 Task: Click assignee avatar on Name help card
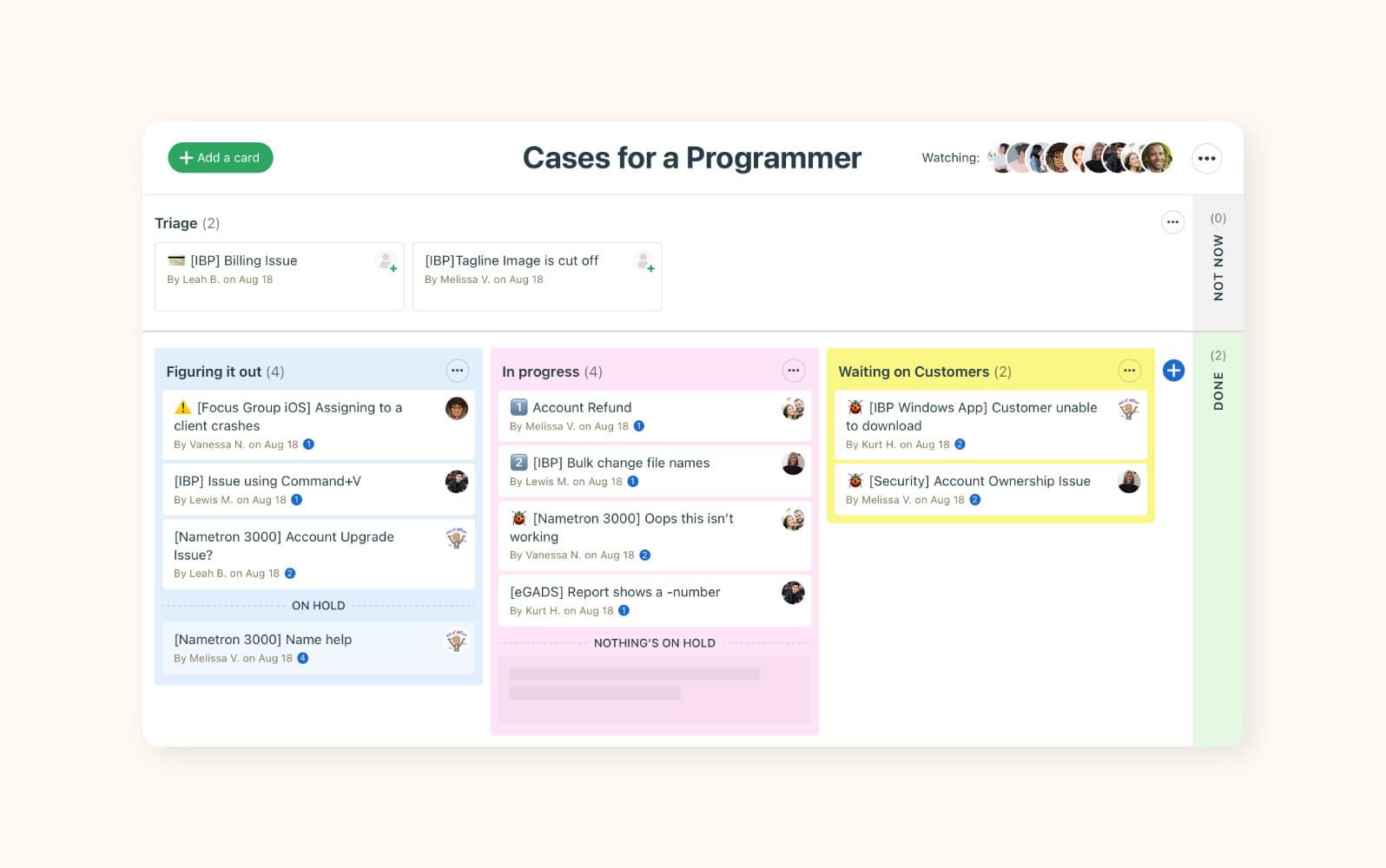(x=457, y=641)
